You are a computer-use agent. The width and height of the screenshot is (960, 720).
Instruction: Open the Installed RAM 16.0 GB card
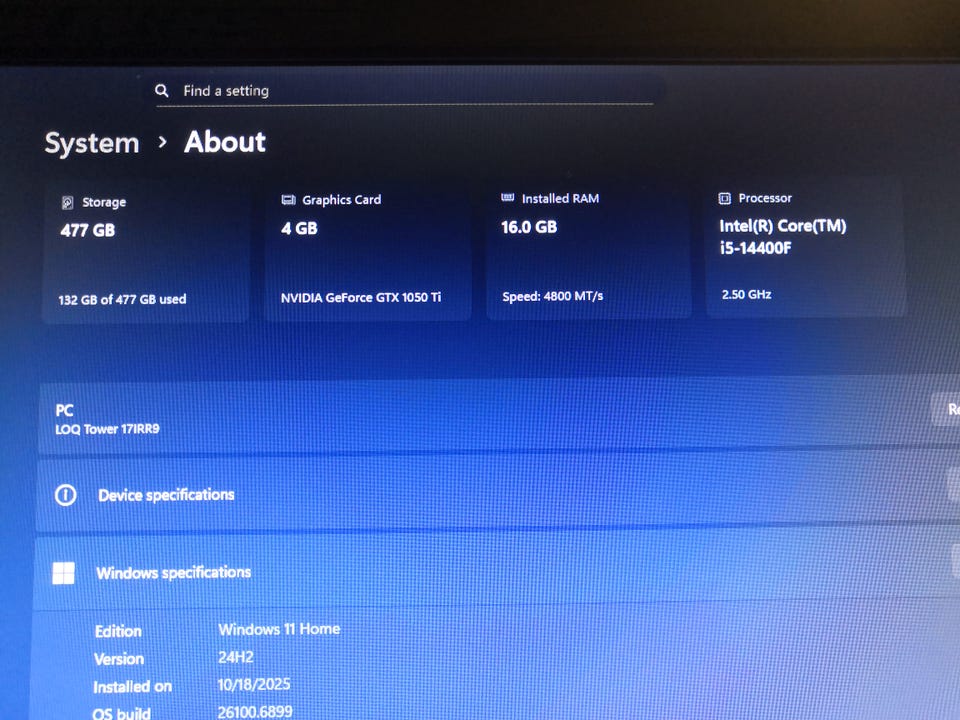point(589,250)
